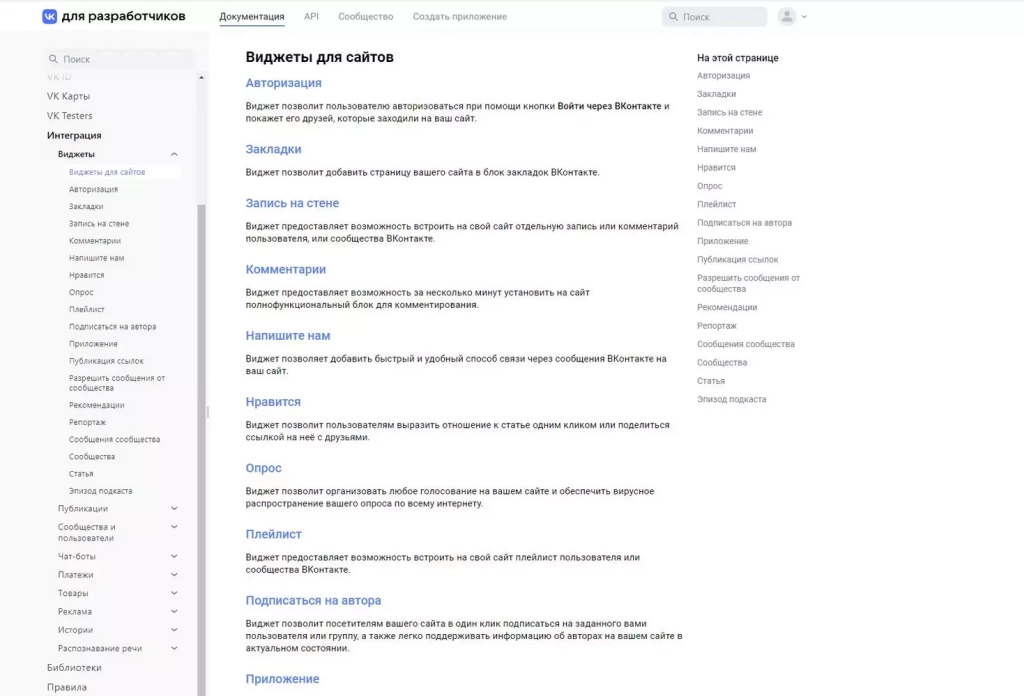Open the Напишите нам heading link

(x=288, y=336)
